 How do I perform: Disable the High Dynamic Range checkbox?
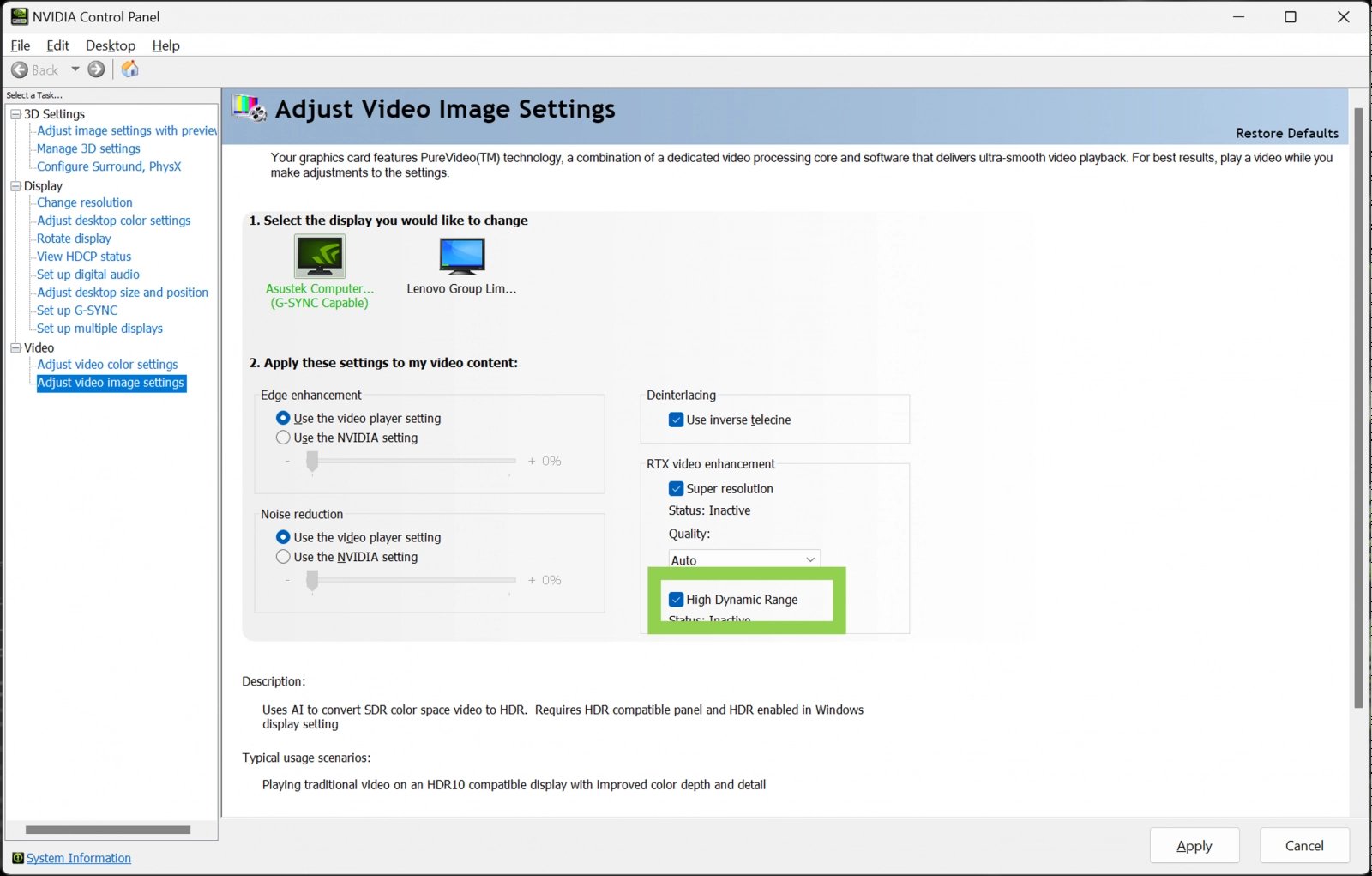[676, 599]
